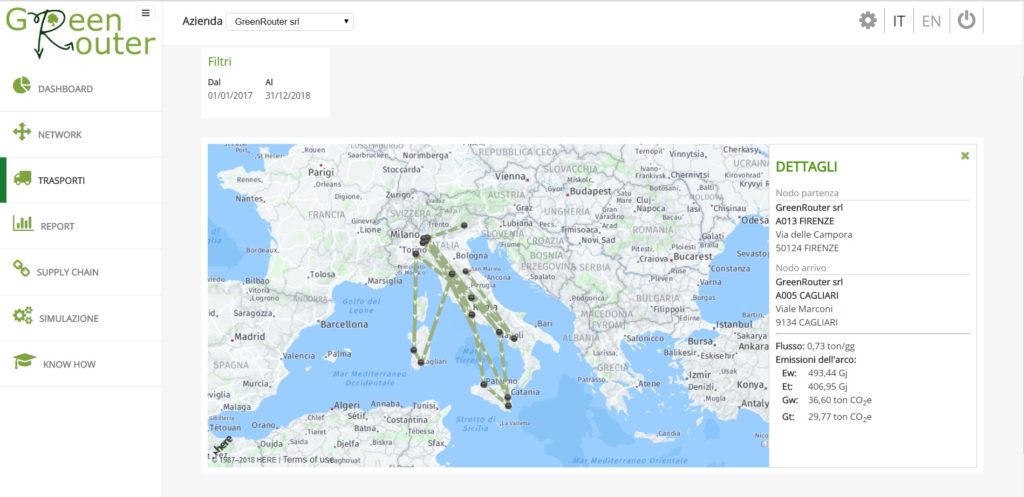Viewport: 1024px width, 497px height.
Task: Open the Terms of use link
Action: click(x=309, y=460)
